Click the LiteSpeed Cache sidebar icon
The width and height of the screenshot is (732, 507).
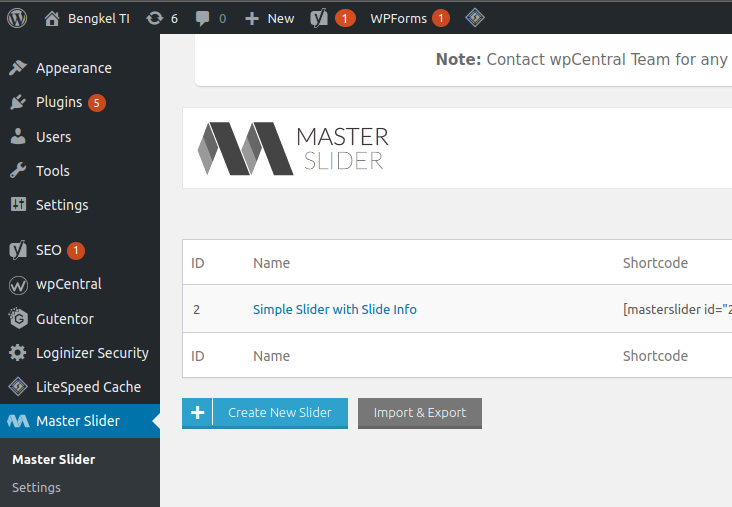click(x=18, y=387)
